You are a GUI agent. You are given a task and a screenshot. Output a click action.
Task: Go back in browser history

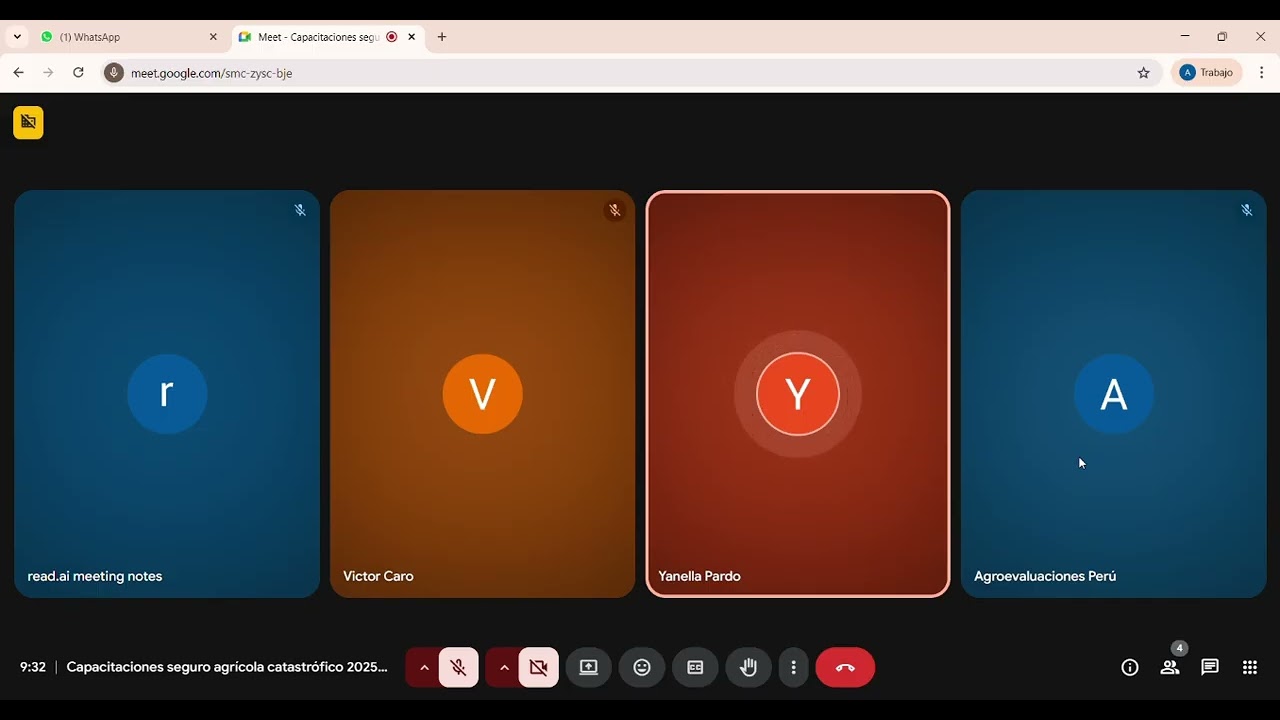(x=18, y=73)
